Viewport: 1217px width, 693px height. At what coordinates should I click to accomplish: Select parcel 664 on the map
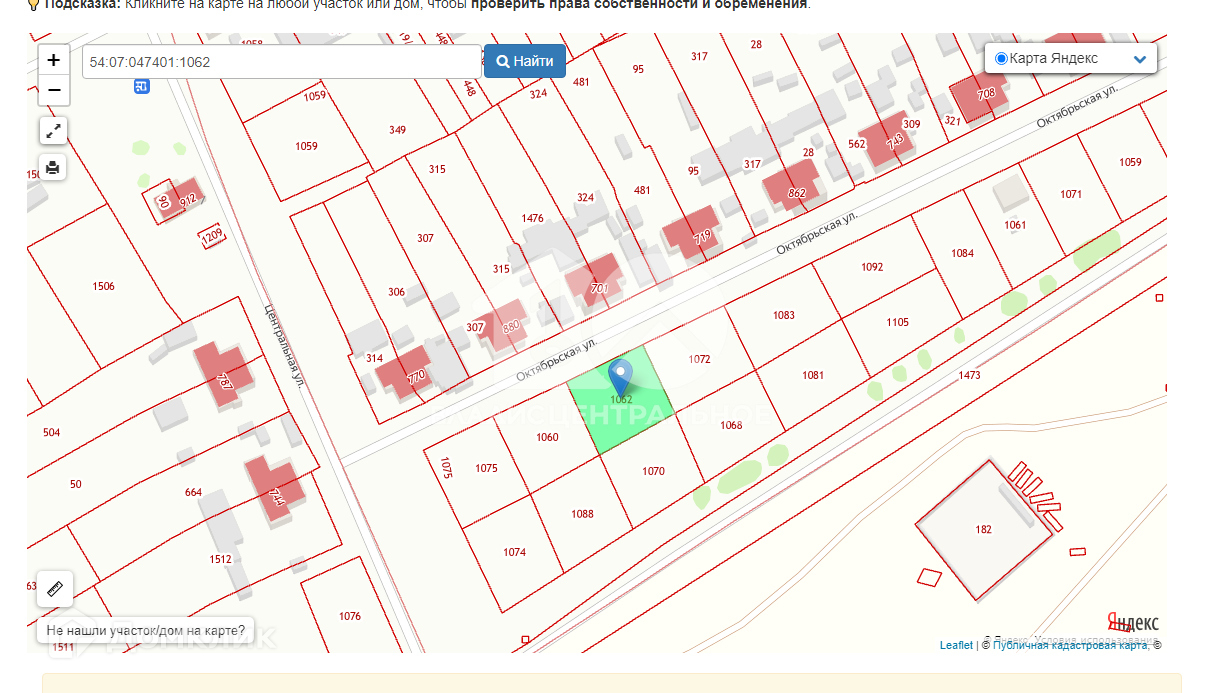193,492
